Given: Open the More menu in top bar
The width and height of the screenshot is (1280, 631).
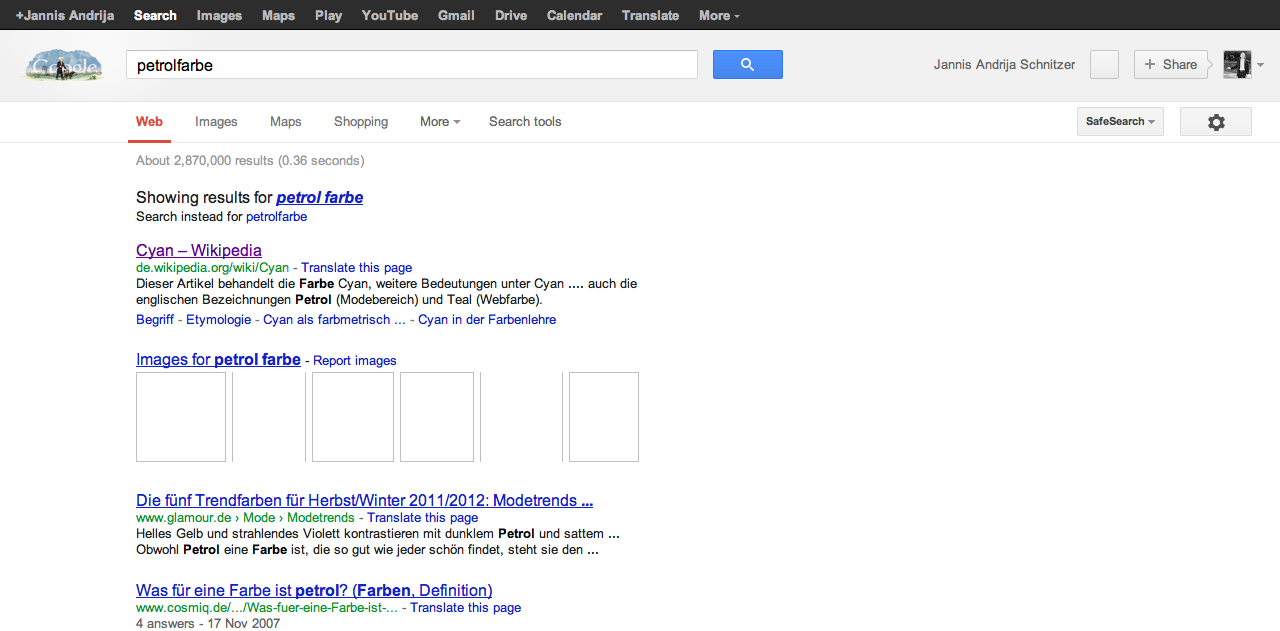Looking at the screenshot, I should pyautogui.click(x=719, y=15).
